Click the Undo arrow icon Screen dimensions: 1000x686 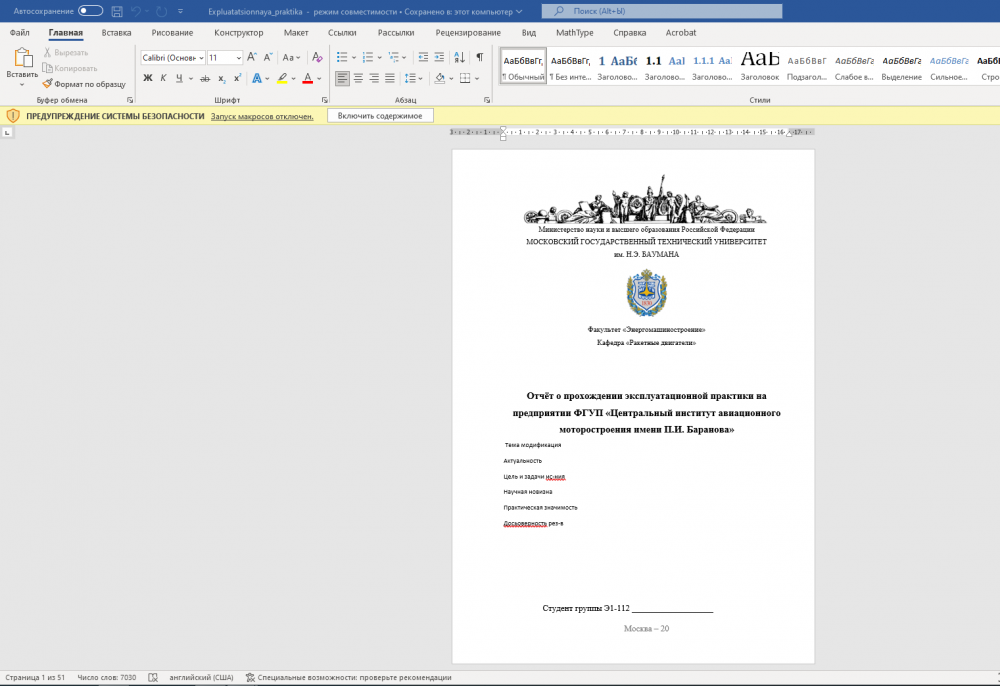(135, 11)
